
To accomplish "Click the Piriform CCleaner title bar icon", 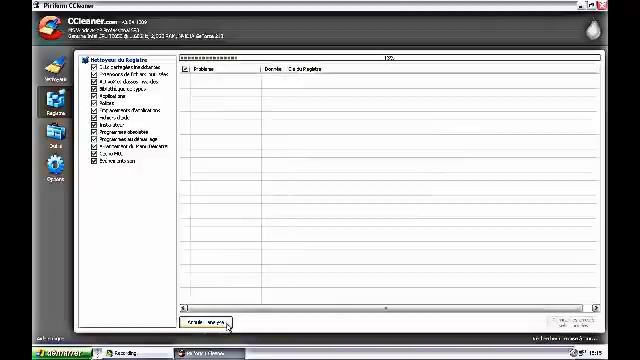I will coord(37,5).
